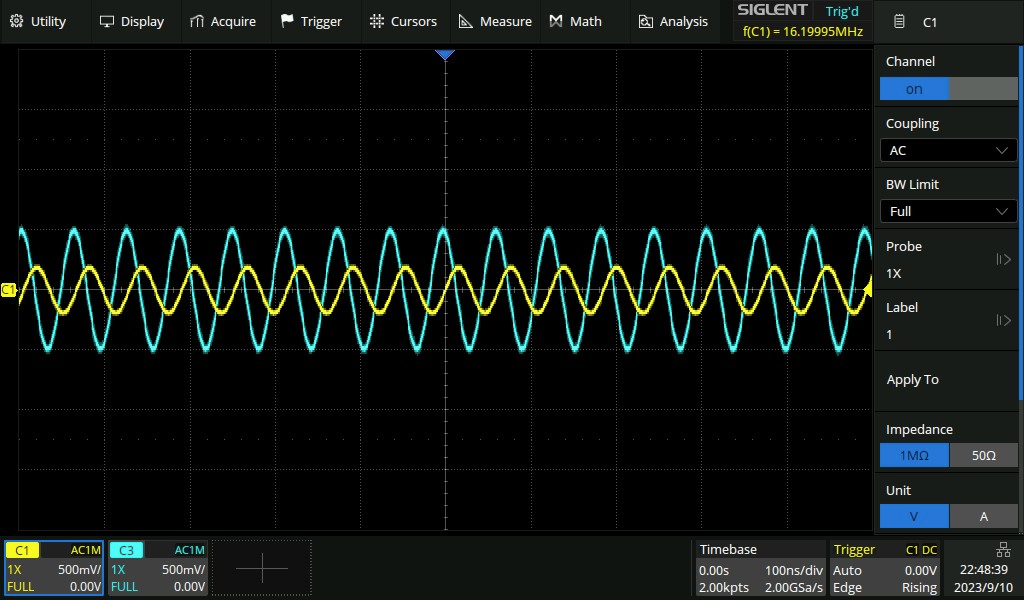The width and height of the screenshot is (1024, 600).
Task: Open the BW Limit Full dropdown
Action: 948,211
